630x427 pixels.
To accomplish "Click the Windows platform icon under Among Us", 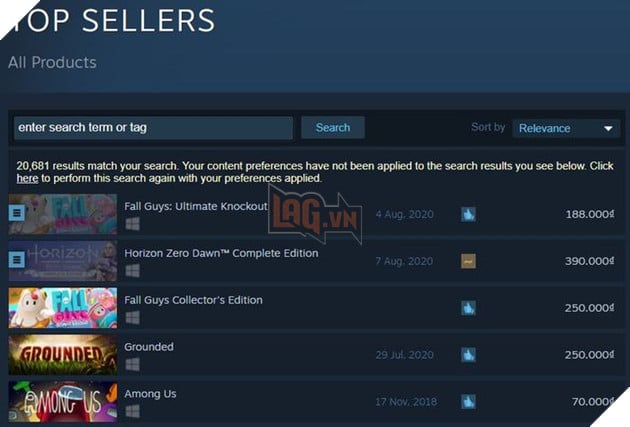I will (x=133, y=411).
